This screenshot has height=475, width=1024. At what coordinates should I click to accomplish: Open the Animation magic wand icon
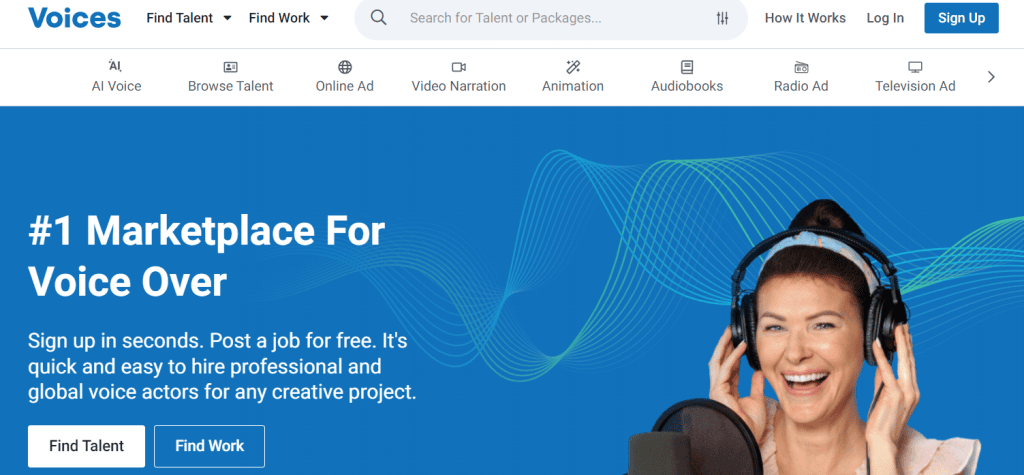pyautogui.click(x=573, y=67)
